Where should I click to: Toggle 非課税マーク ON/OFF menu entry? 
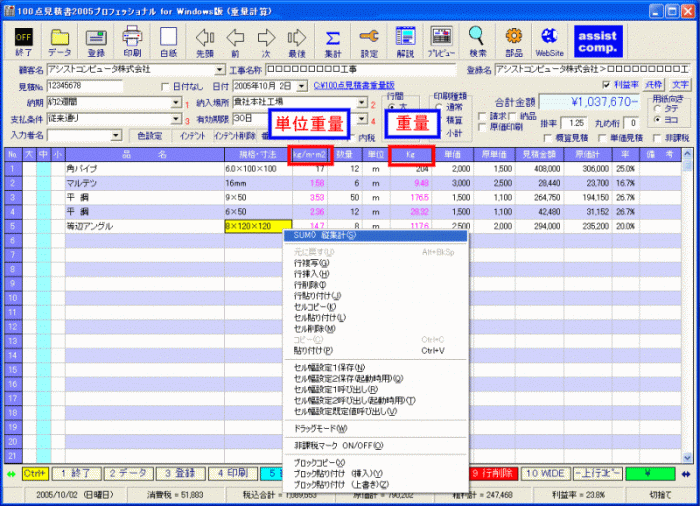click(x=376, y=446)
